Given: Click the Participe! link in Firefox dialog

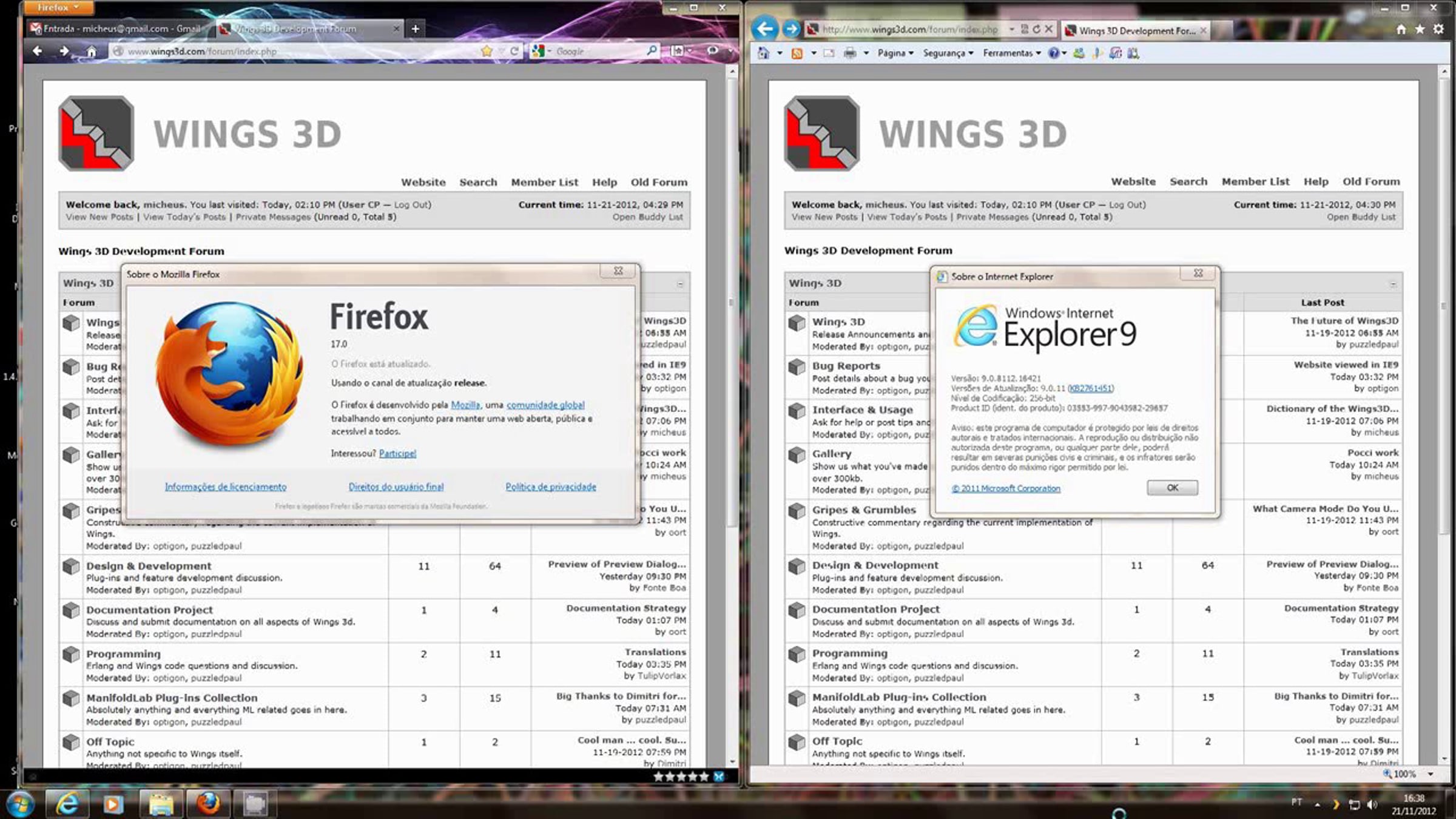Looking at the screenshot, I should pos(397,453).
